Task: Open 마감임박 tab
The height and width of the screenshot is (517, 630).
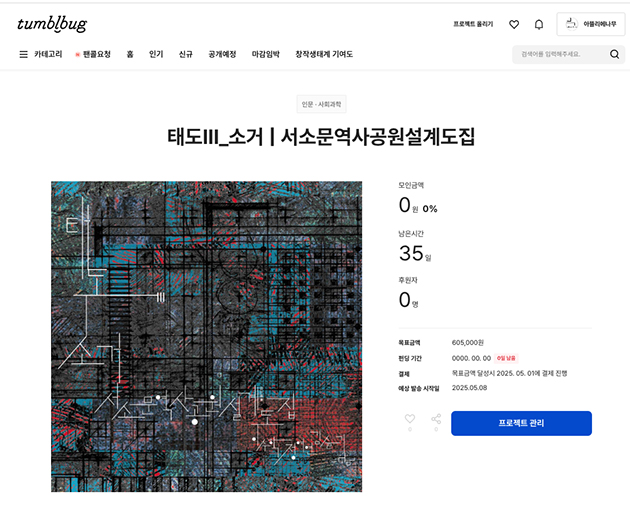Action: tap(266, 54)
